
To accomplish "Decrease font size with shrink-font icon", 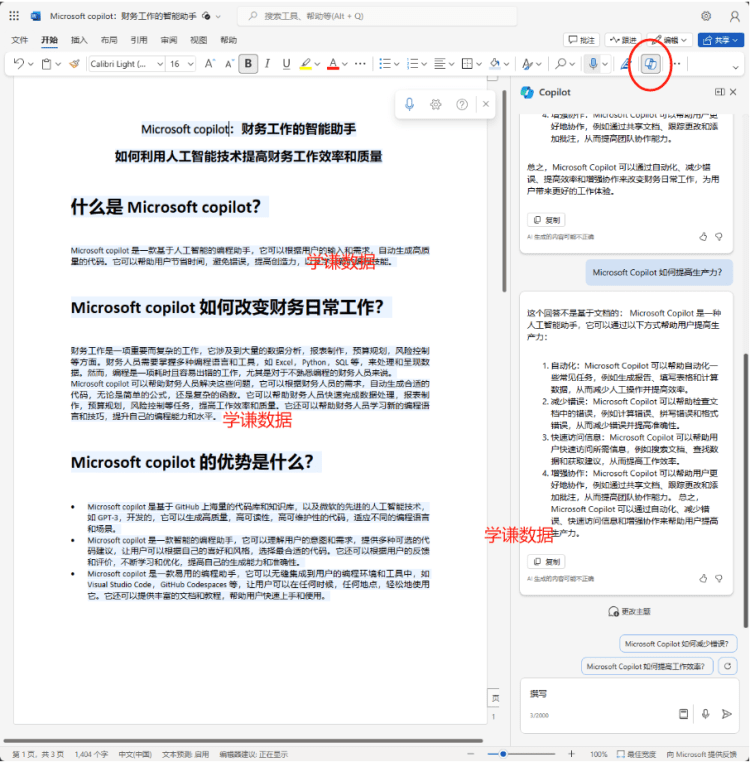I will click(229, 64).
